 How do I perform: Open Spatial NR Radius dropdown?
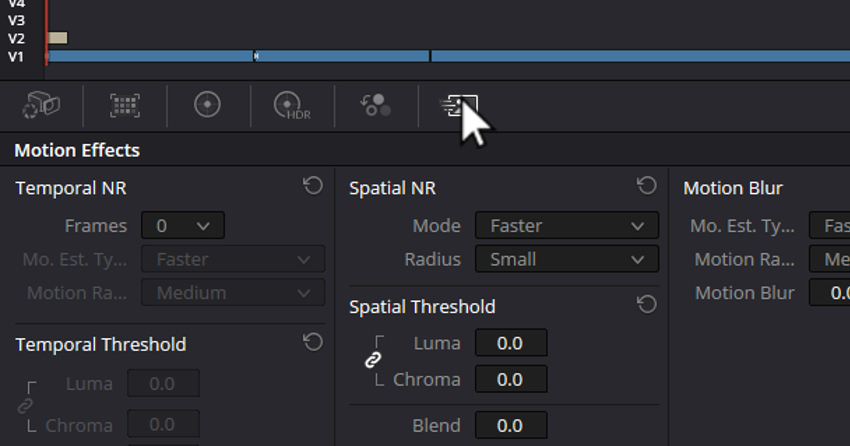coord(567,259)
